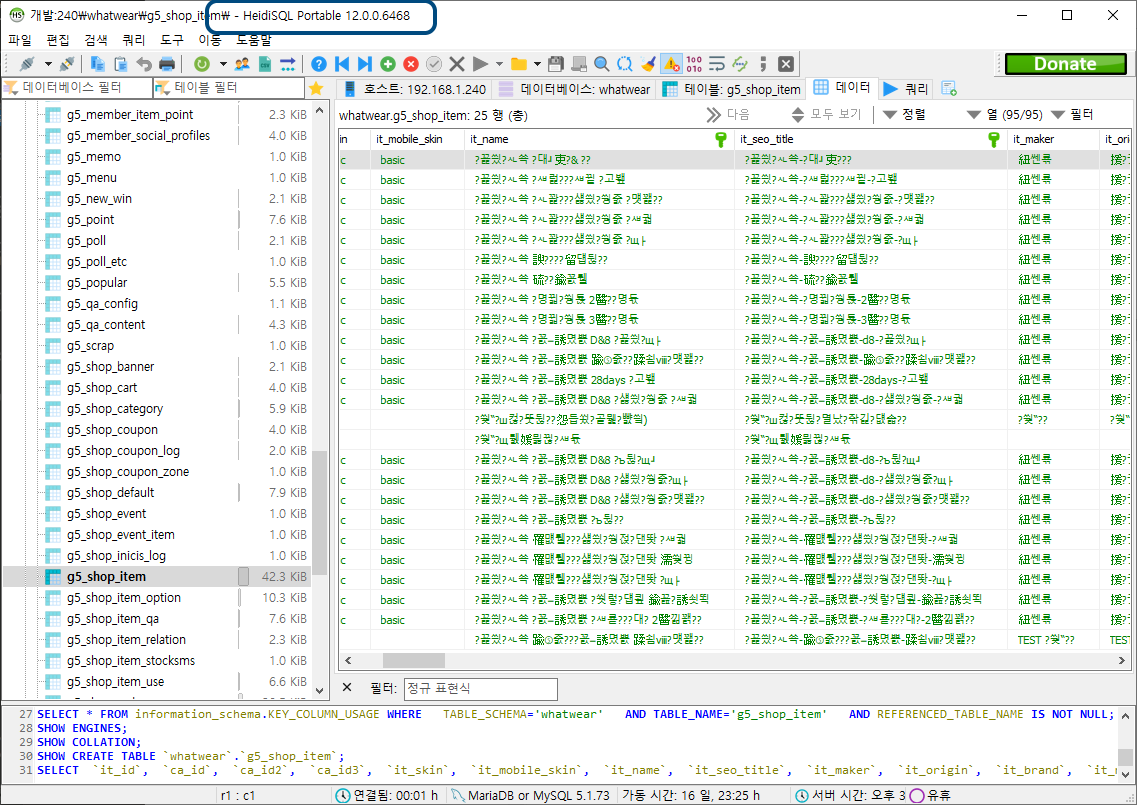Go to the first row icon
This screenshot has width=1137, height=805.
coord(342,64)
